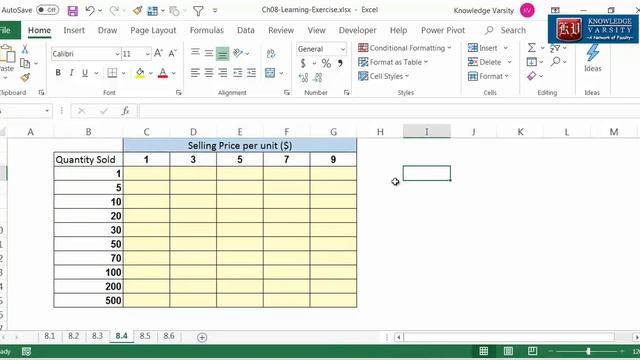The height and width of the screenshot is (360, 640).
Task: Click inside the formula bar
Action: (388, 111)
